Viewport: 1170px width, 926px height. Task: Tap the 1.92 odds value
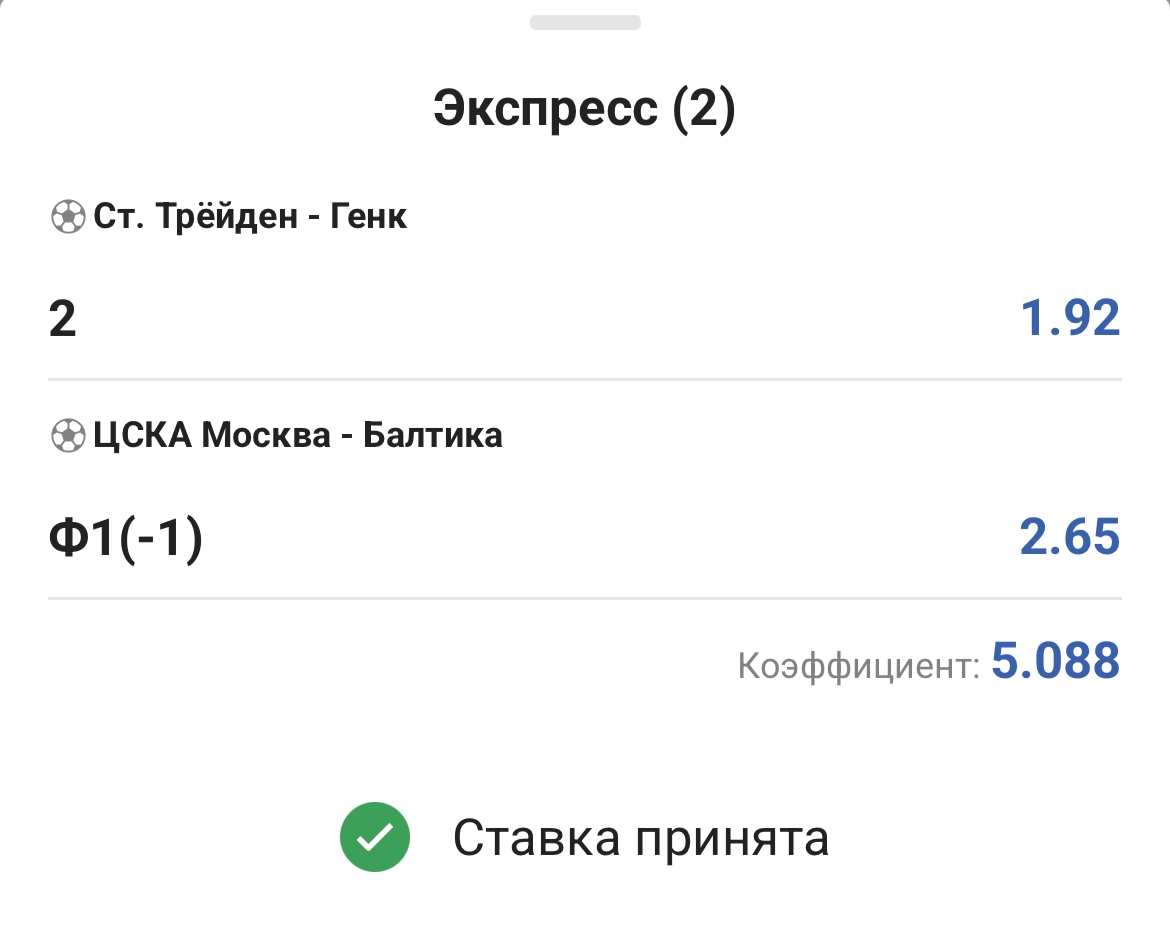[1069, 320]
